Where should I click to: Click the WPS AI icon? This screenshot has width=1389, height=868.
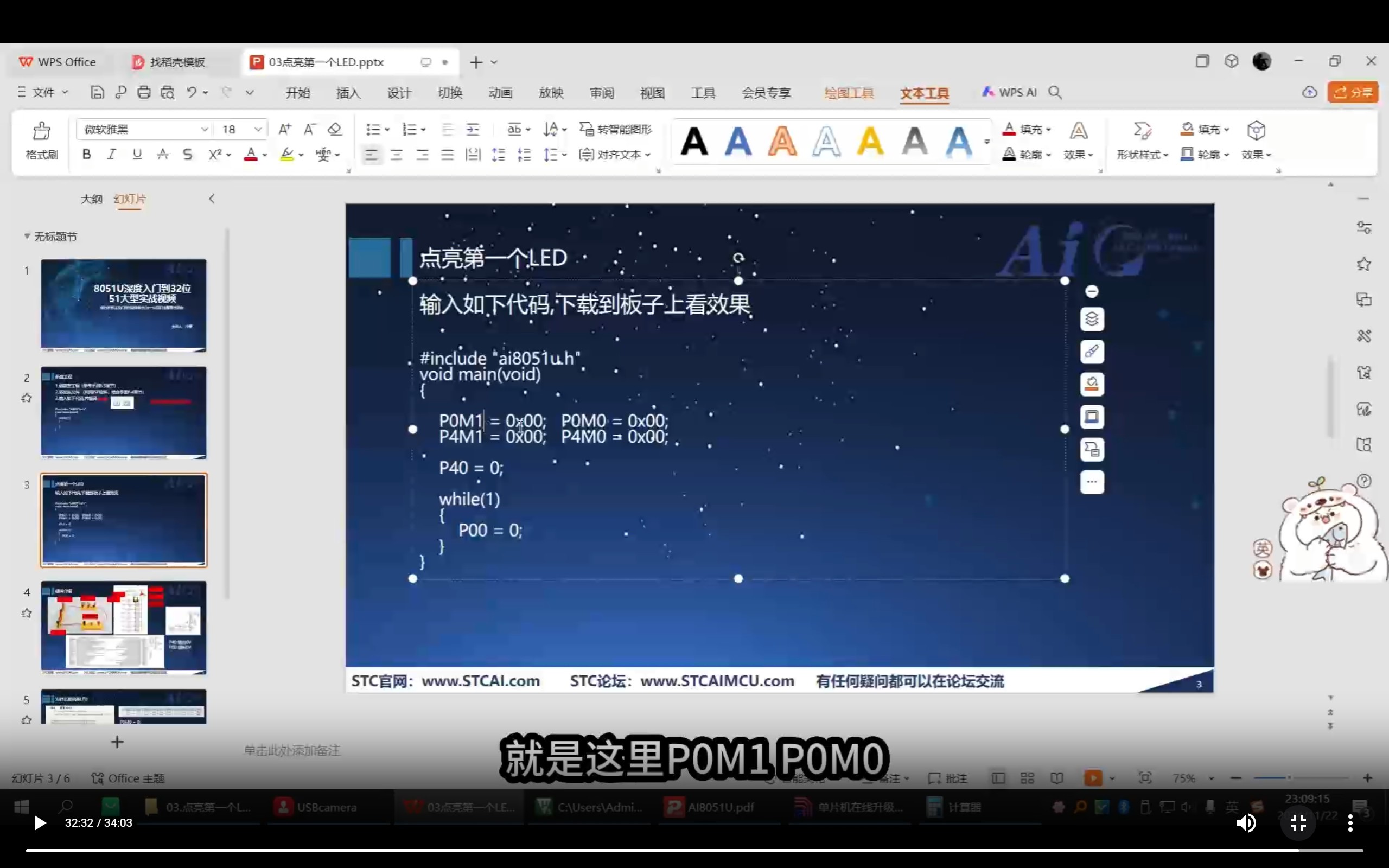1010,92
